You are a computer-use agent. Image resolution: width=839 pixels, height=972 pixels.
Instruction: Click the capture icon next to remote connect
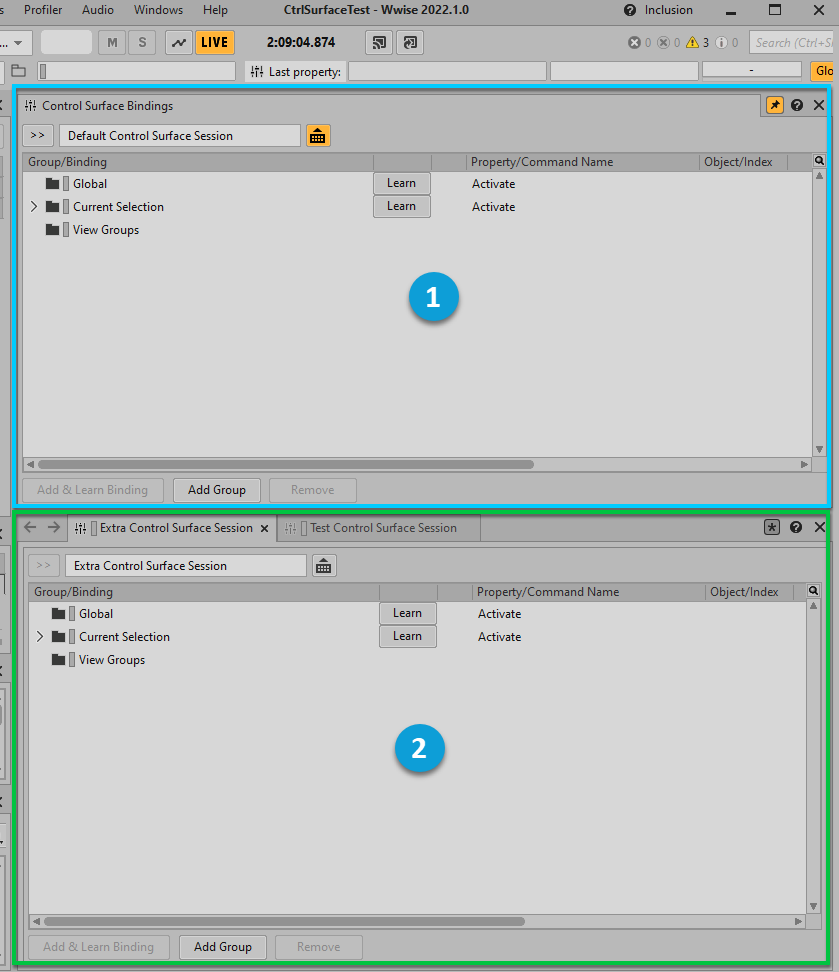(410, 42)
